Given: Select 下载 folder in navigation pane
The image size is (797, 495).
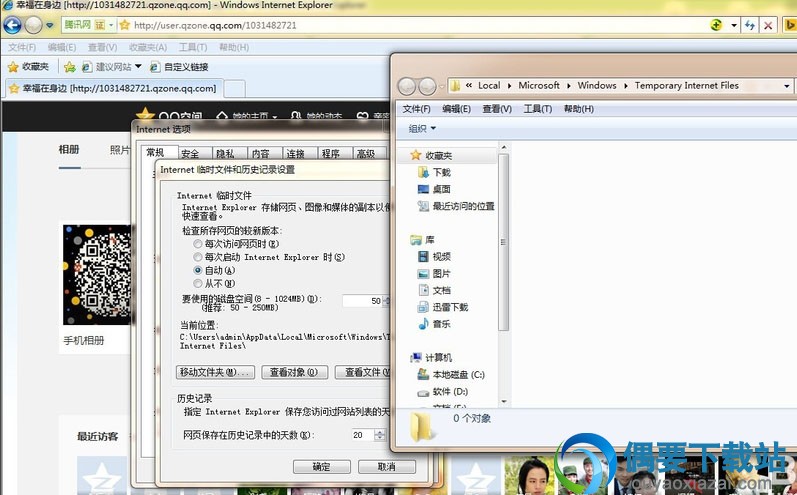Looking at the screenshot, I should [435, 172].
